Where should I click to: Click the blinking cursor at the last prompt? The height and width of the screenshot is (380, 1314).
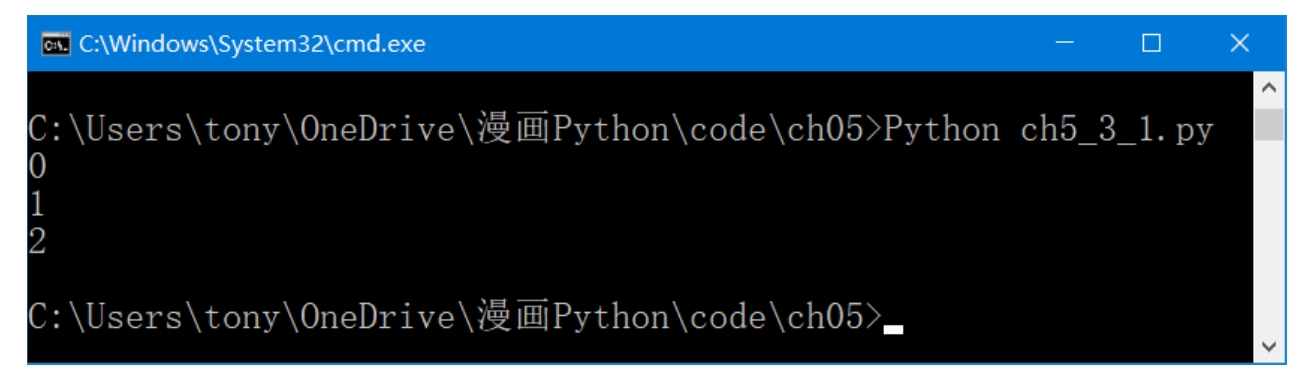[x=893, y=328]
